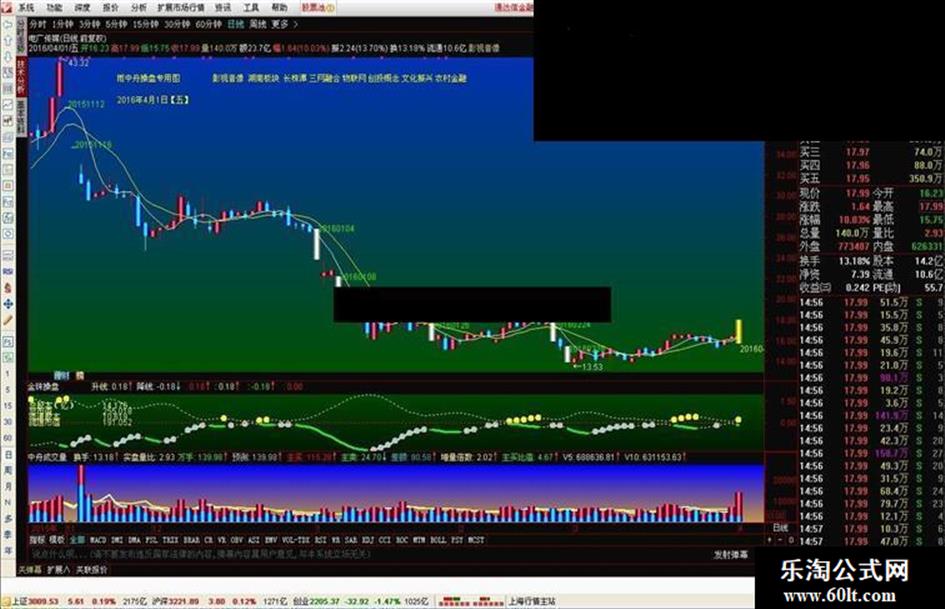Click the blue move-cross sidebar icon

(x=8, y=304)
